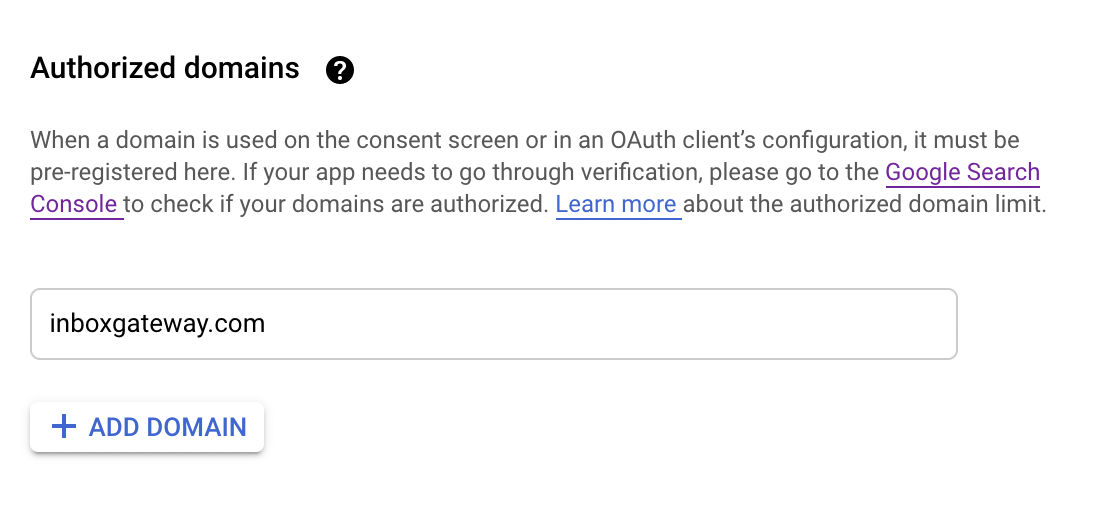Viewport: 1094px width, 514px height.
Task: Focus the inboxgateway.com domain field
Action: click(493, 324)
